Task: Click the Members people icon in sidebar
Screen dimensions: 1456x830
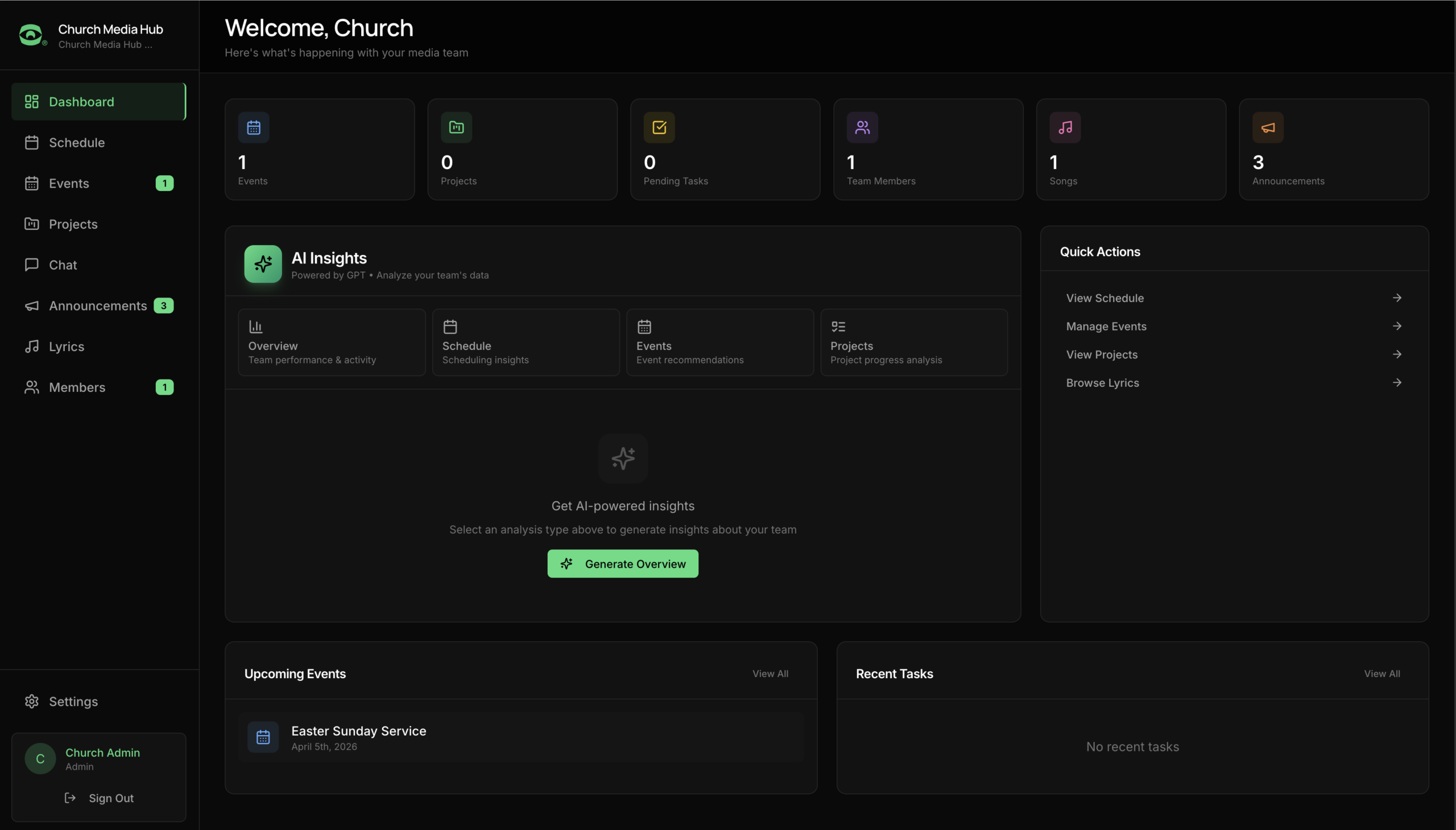Action: [32, 387]
